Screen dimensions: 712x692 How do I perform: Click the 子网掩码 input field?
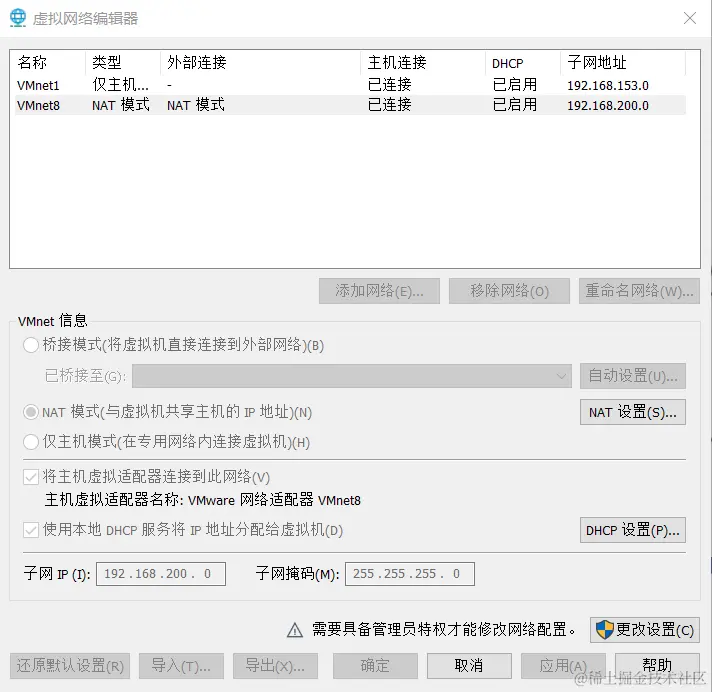[410, 574]
